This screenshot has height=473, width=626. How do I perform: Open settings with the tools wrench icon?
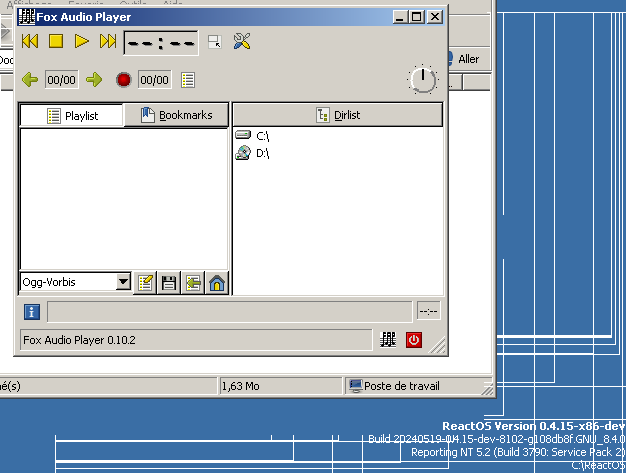click(242, 42)
